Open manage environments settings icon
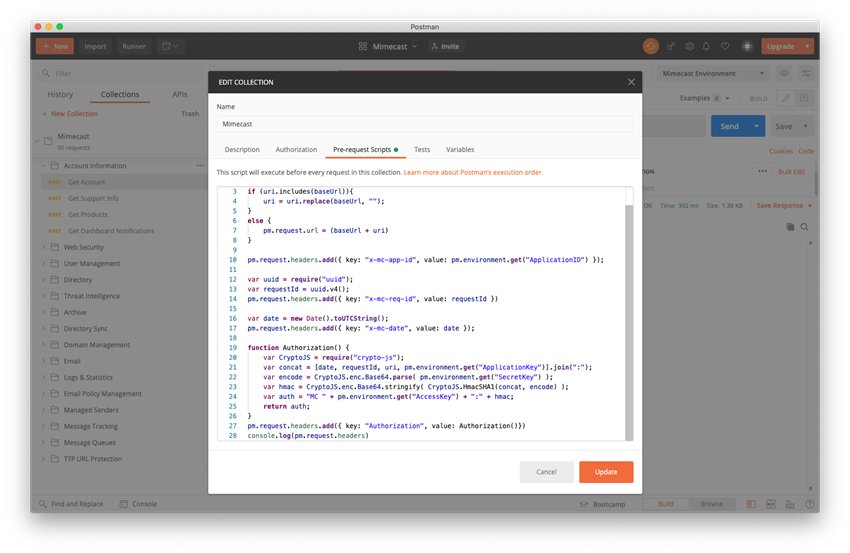 (806, 73)
